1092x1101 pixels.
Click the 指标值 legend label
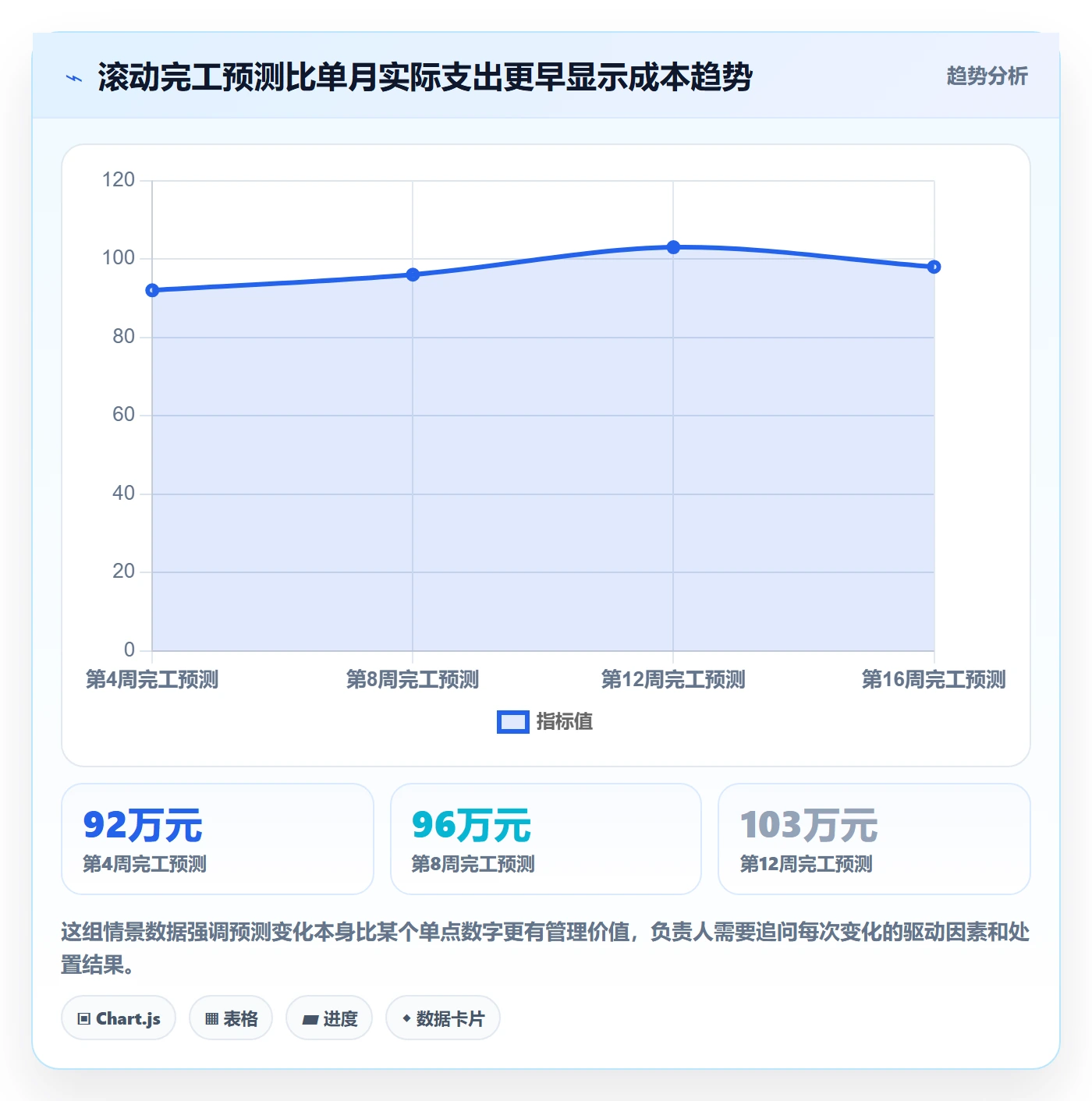565,722
